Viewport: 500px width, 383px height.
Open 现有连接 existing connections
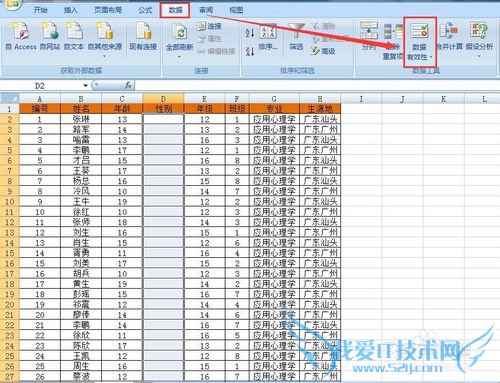pyautogui.click(x=143, y=37)
